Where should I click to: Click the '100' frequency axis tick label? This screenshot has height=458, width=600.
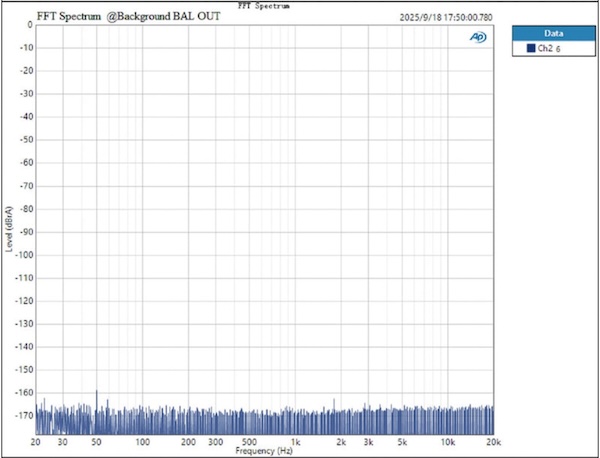coord(143,442)
